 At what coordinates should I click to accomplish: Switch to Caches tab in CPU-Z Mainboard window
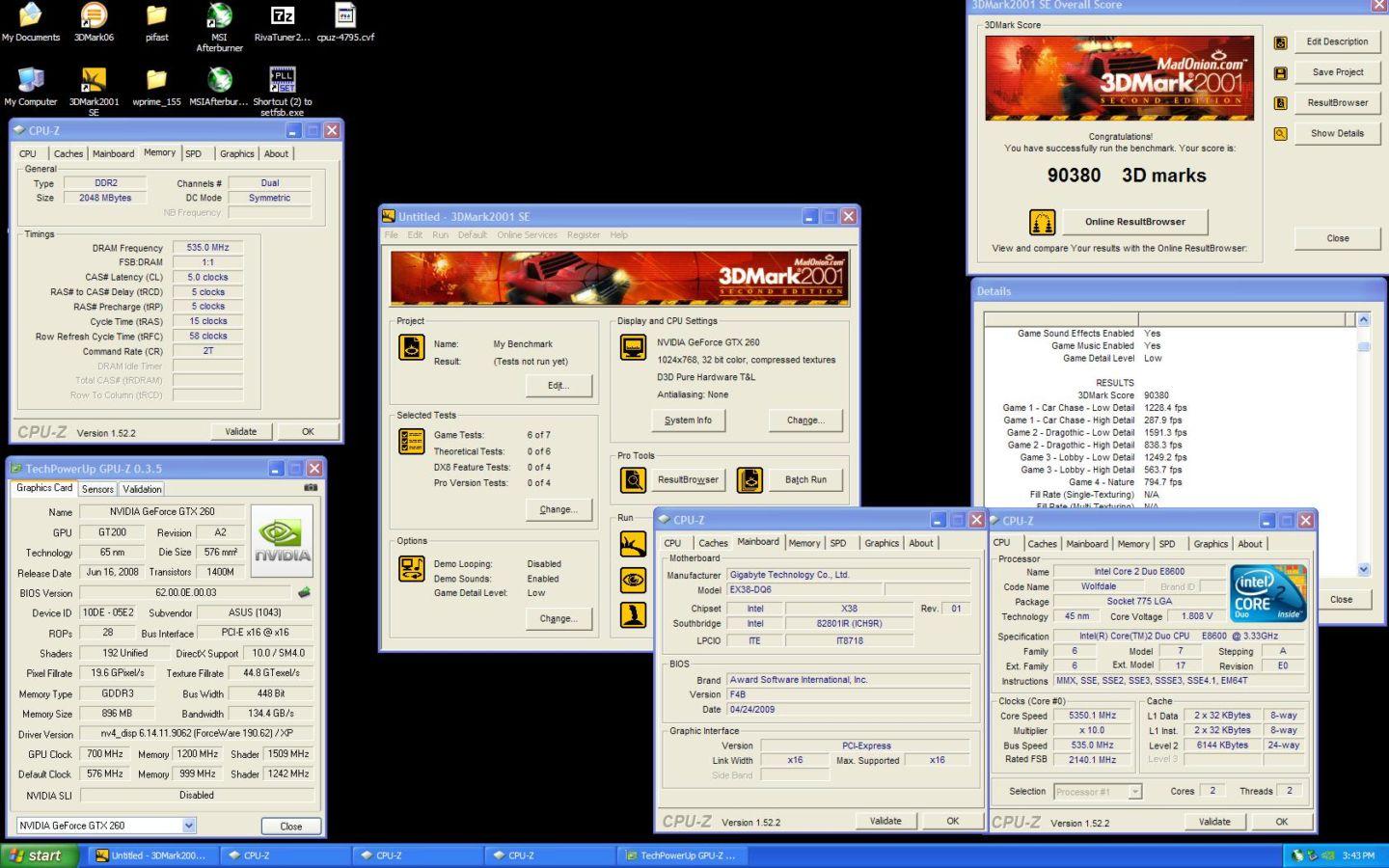pos(713,543)
